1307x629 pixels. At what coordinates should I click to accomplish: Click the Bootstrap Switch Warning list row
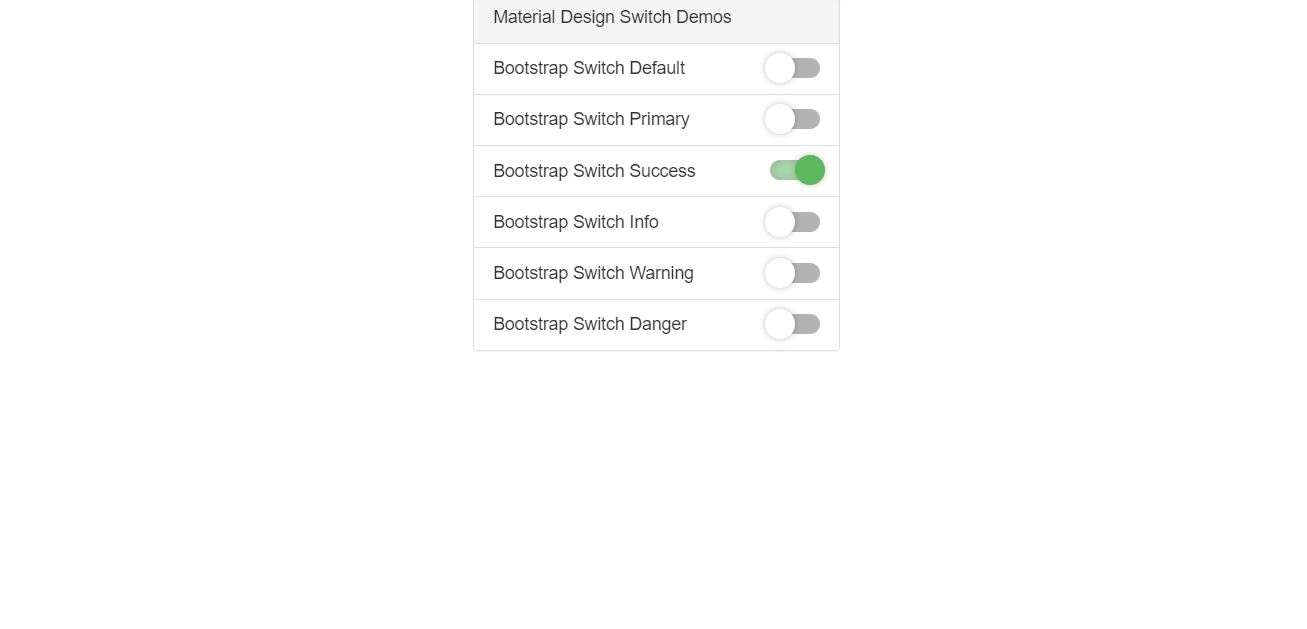656,273
